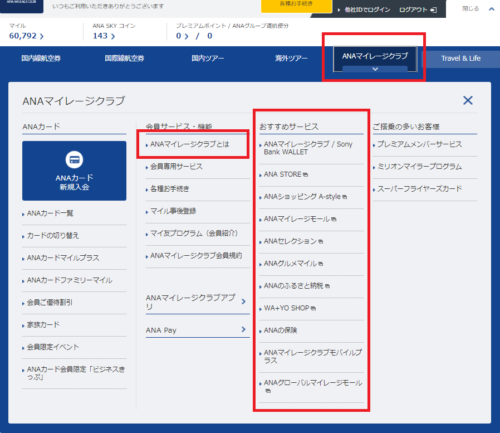Open the ANAショッピング A-style link
Viewport: 500px width, 433px height.
[305, 197]
